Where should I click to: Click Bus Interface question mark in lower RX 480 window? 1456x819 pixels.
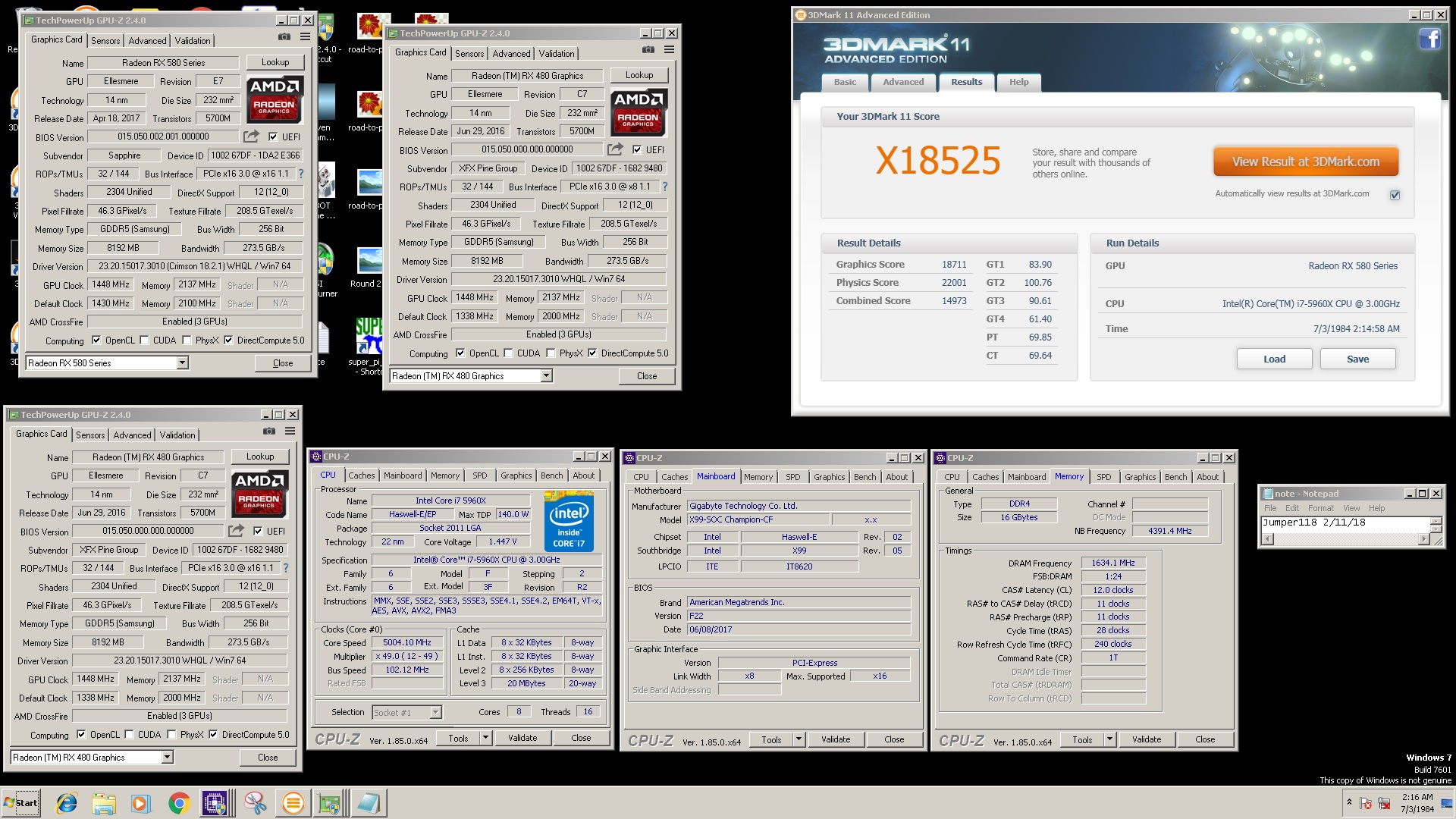click(286, 568)
